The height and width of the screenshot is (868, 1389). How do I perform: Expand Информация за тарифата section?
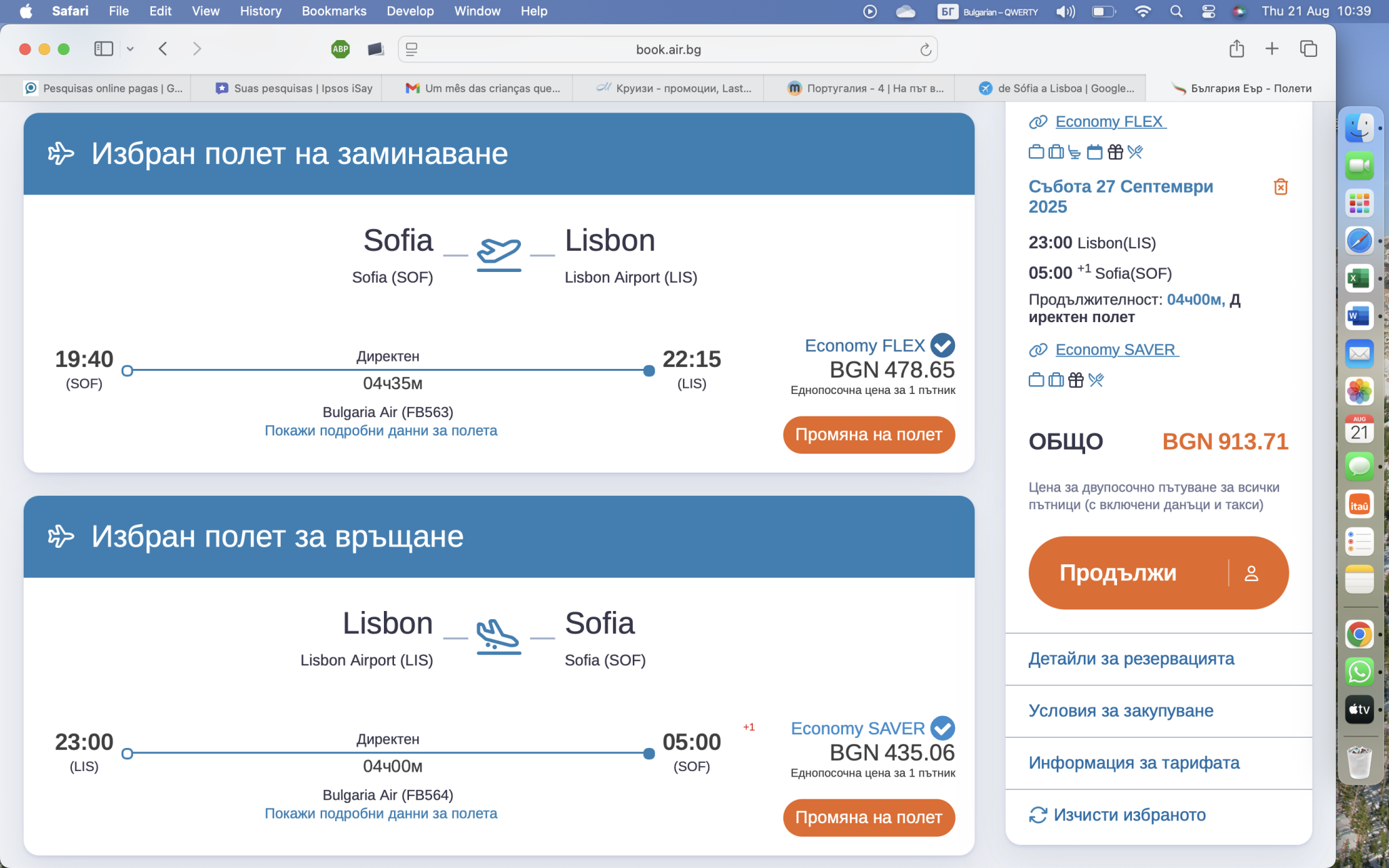coord(1133,763)
